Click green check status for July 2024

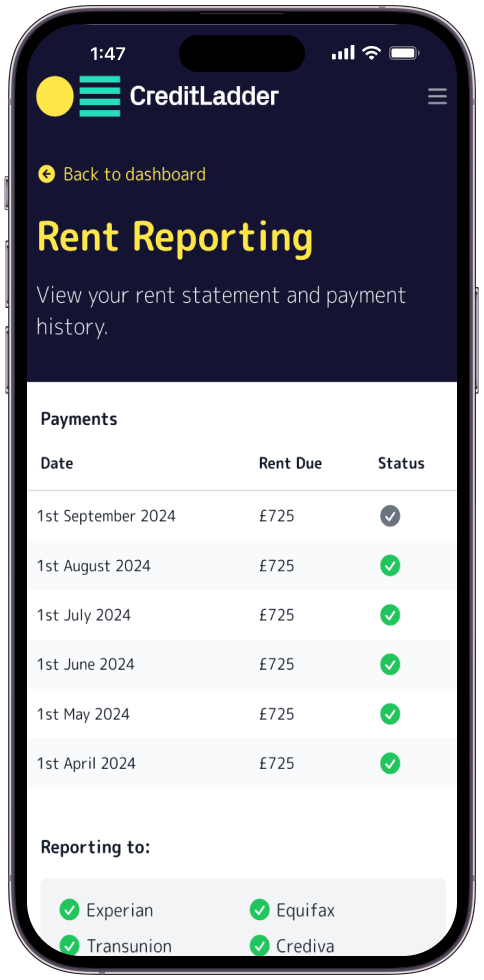(390, 615)
